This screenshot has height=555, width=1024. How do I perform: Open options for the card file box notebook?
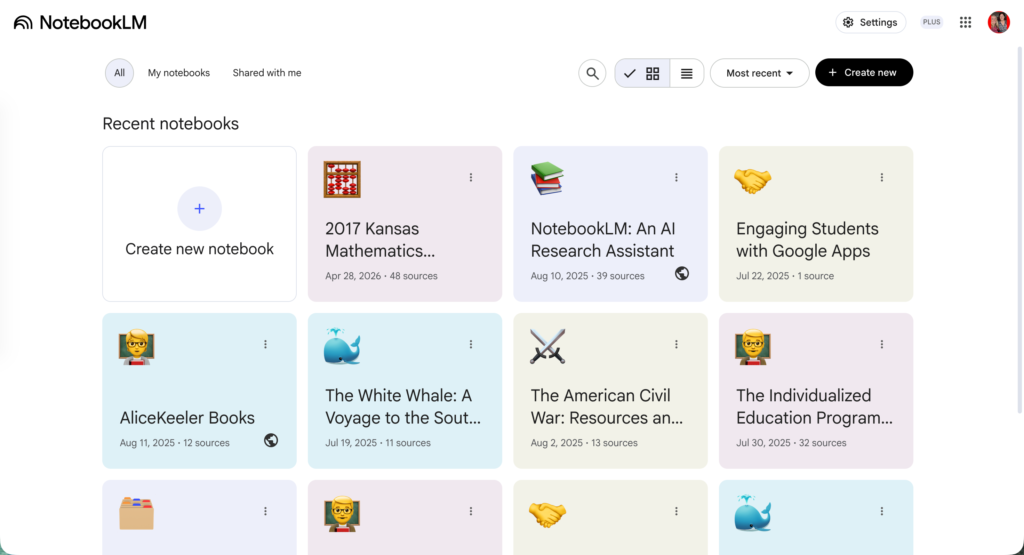tap(265, 511)
